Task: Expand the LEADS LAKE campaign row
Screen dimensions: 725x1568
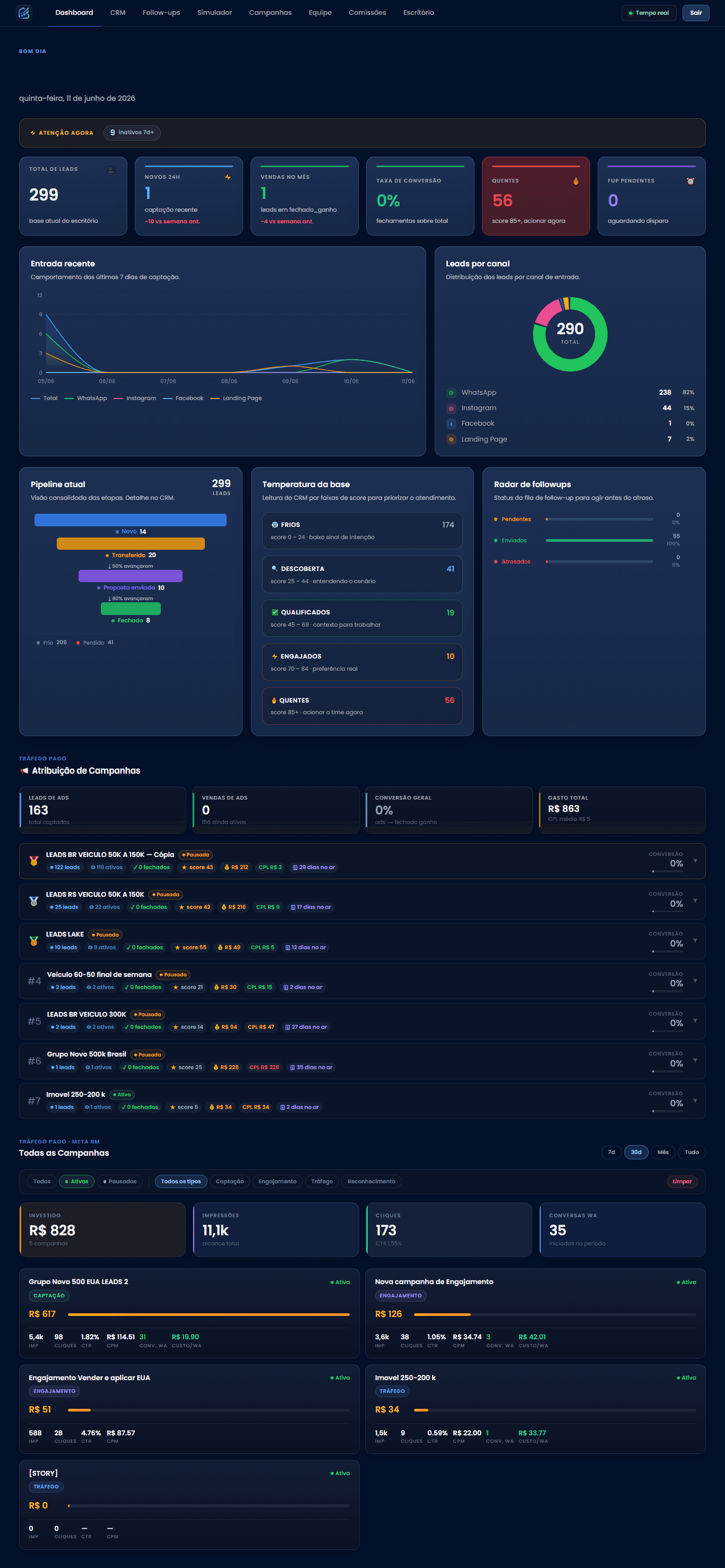Action: pyautogui.click(x=695, y=940)
